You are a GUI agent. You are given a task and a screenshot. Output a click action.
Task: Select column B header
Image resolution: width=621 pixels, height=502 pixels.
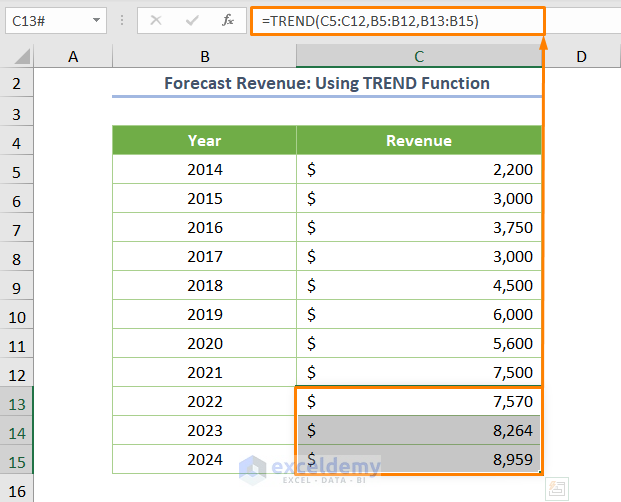pos(204,58)
